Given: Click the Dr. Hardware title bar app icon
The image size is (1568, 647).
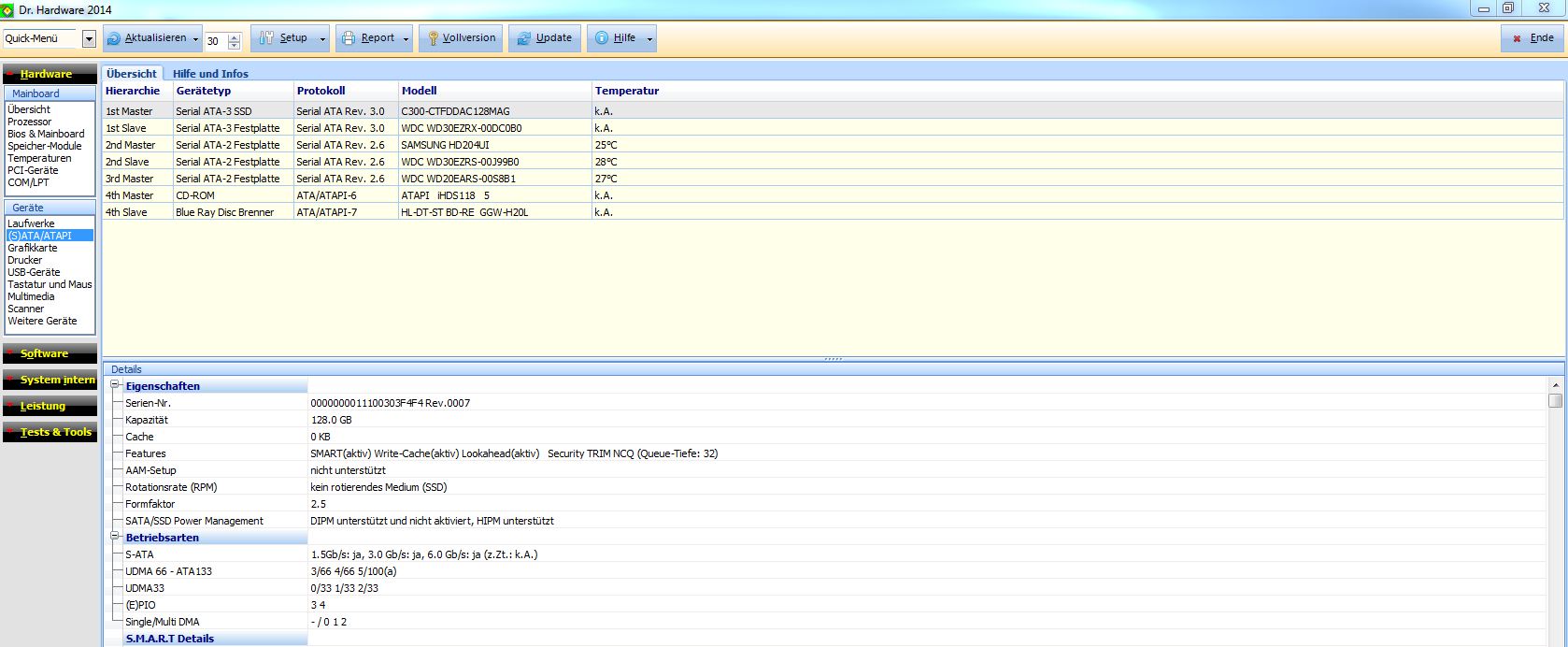Looking at the screenshot, I should coord(7,9).
